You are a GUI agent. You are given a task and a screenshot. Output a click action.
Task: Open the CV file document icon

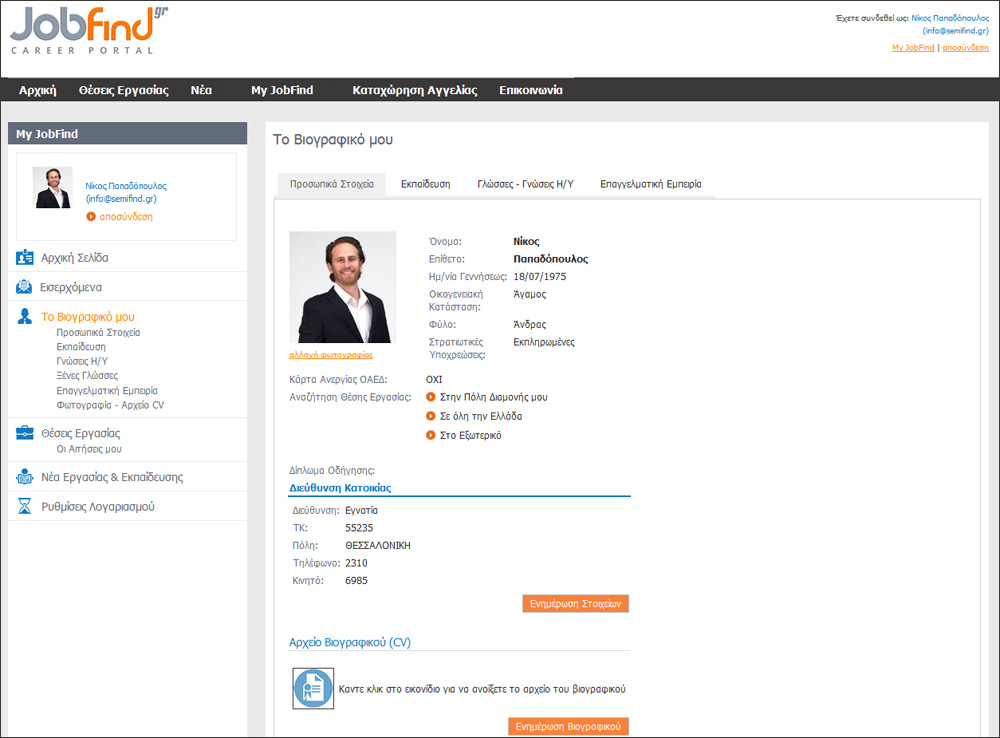(313, 689)
